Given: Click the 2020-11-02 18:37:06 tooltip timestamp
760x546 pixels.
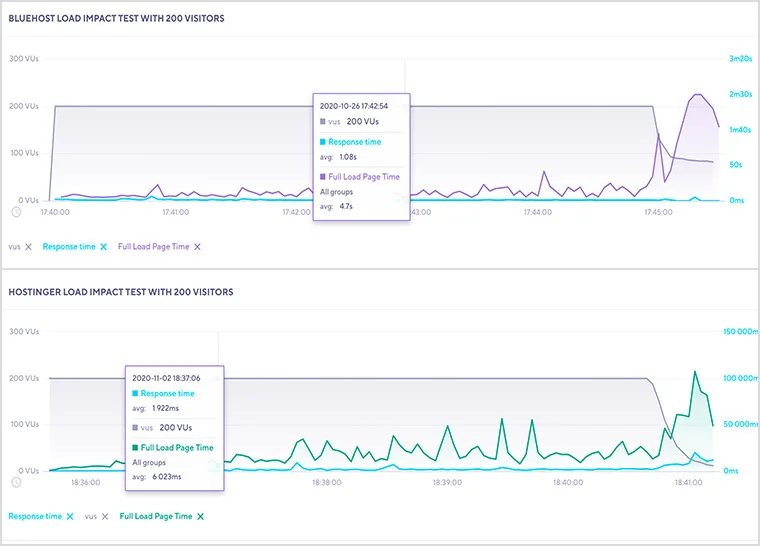Looking at the screenshot, I should click(166, 378).
